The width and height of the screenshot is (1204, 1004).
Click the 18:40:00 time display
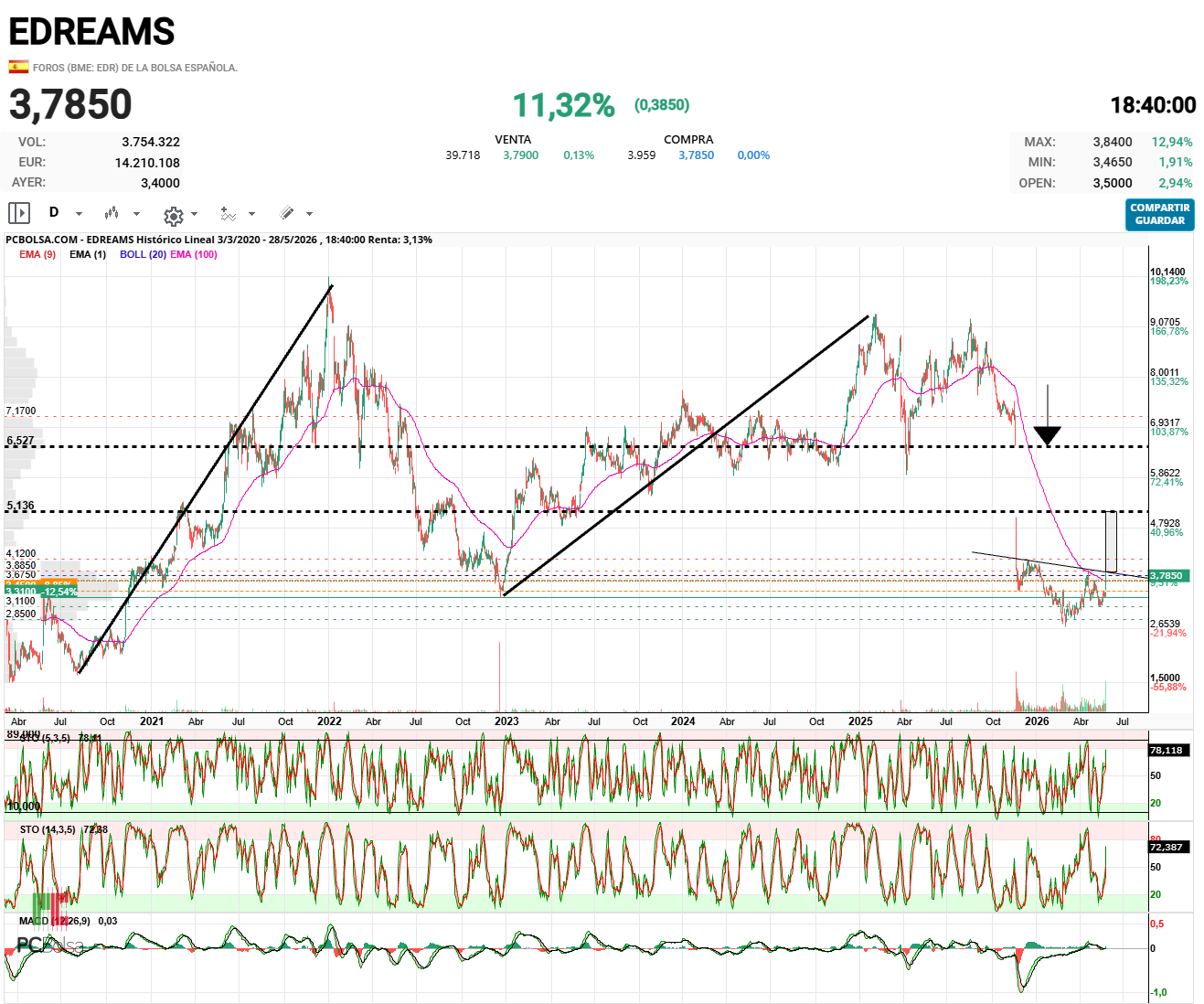[1153, 105]
